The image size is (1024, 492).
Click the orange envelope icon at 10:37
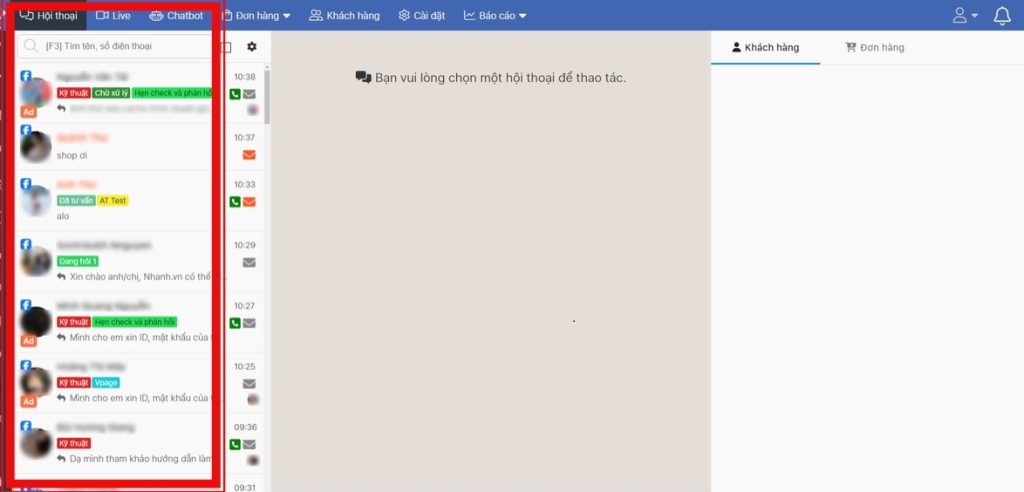(x=249, y=155)
